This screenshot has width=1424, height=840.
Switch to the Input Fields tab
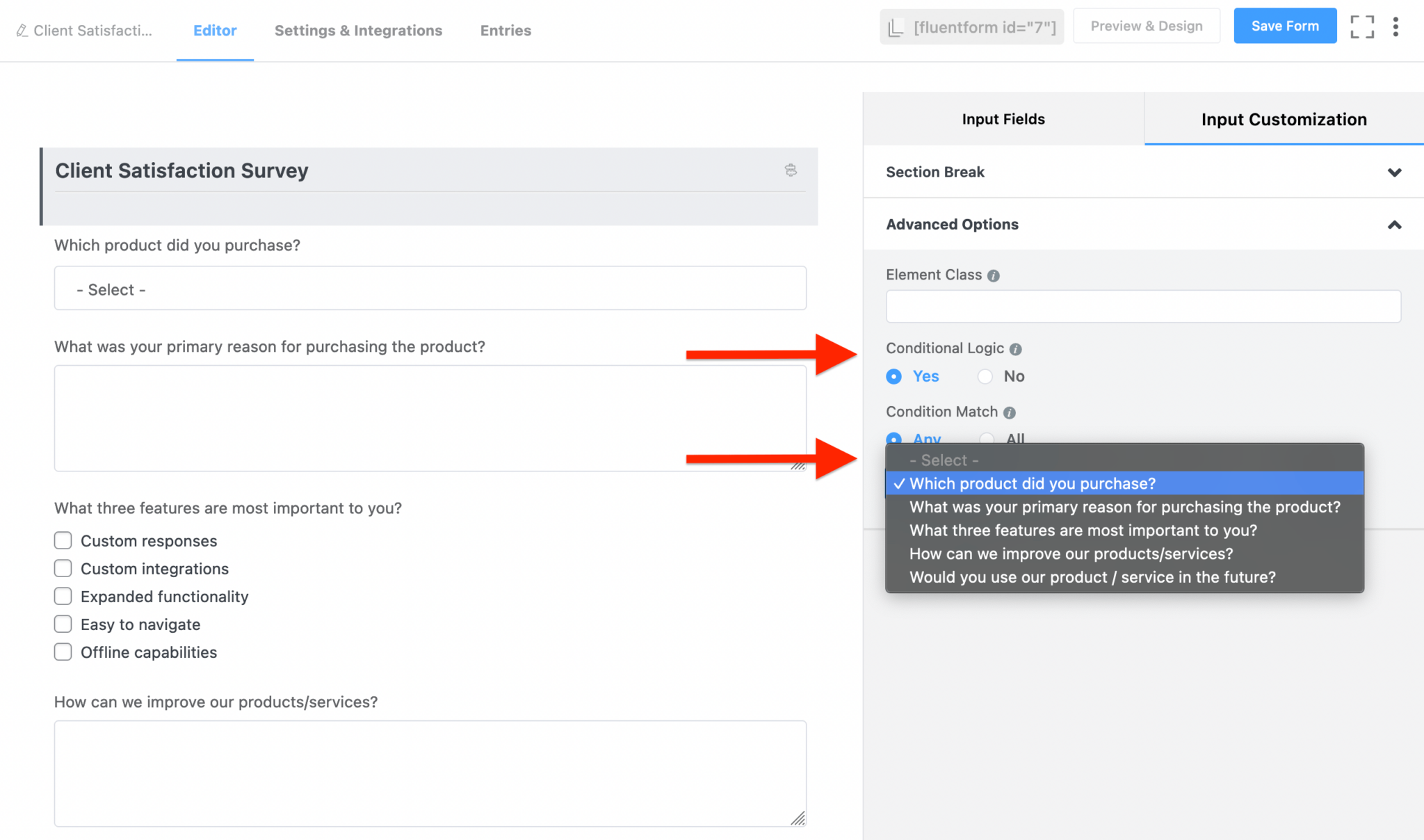coord(1003,119)
